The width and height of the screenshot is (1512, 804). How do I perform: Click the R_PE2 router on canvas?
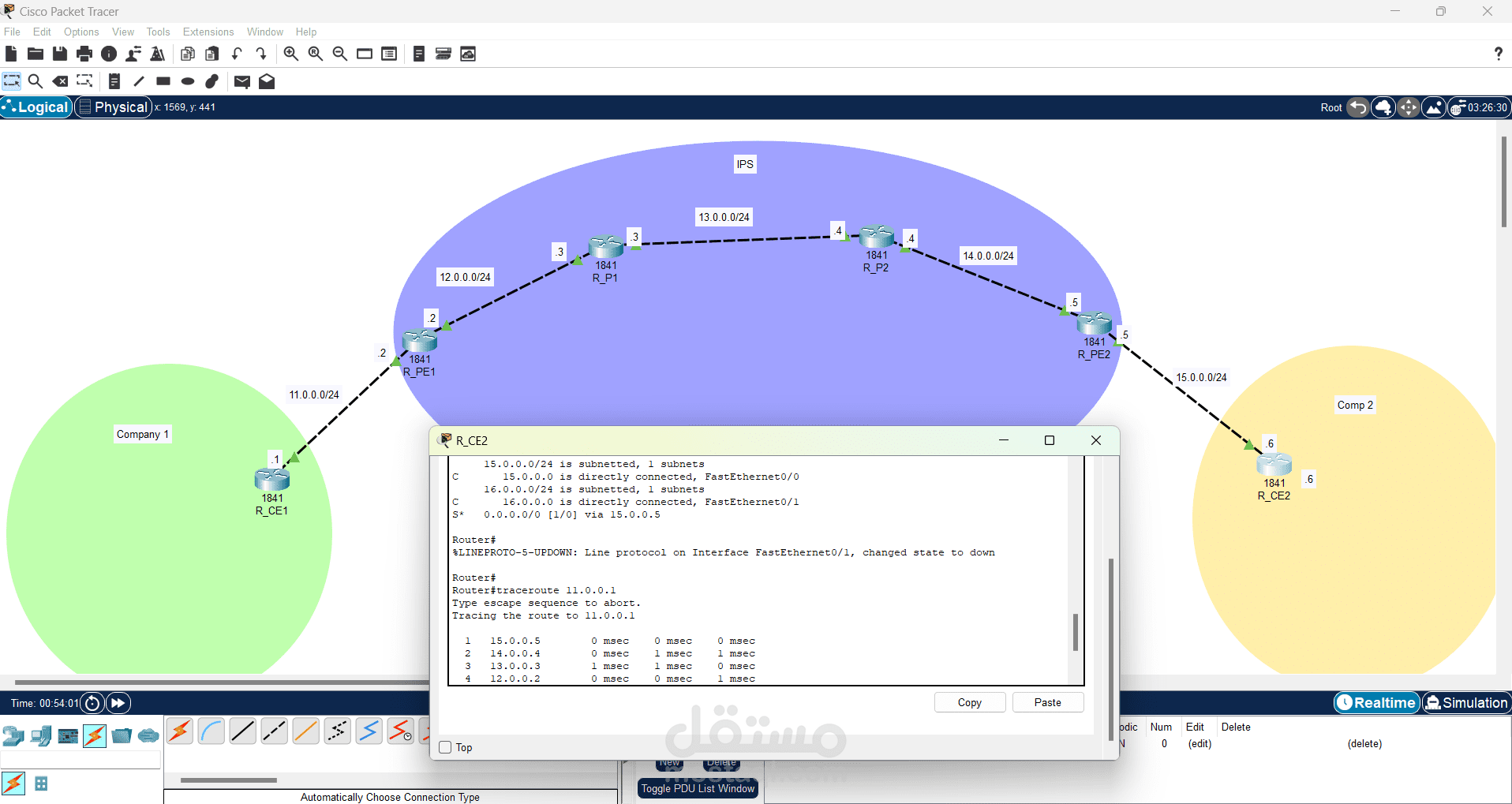1095,323
